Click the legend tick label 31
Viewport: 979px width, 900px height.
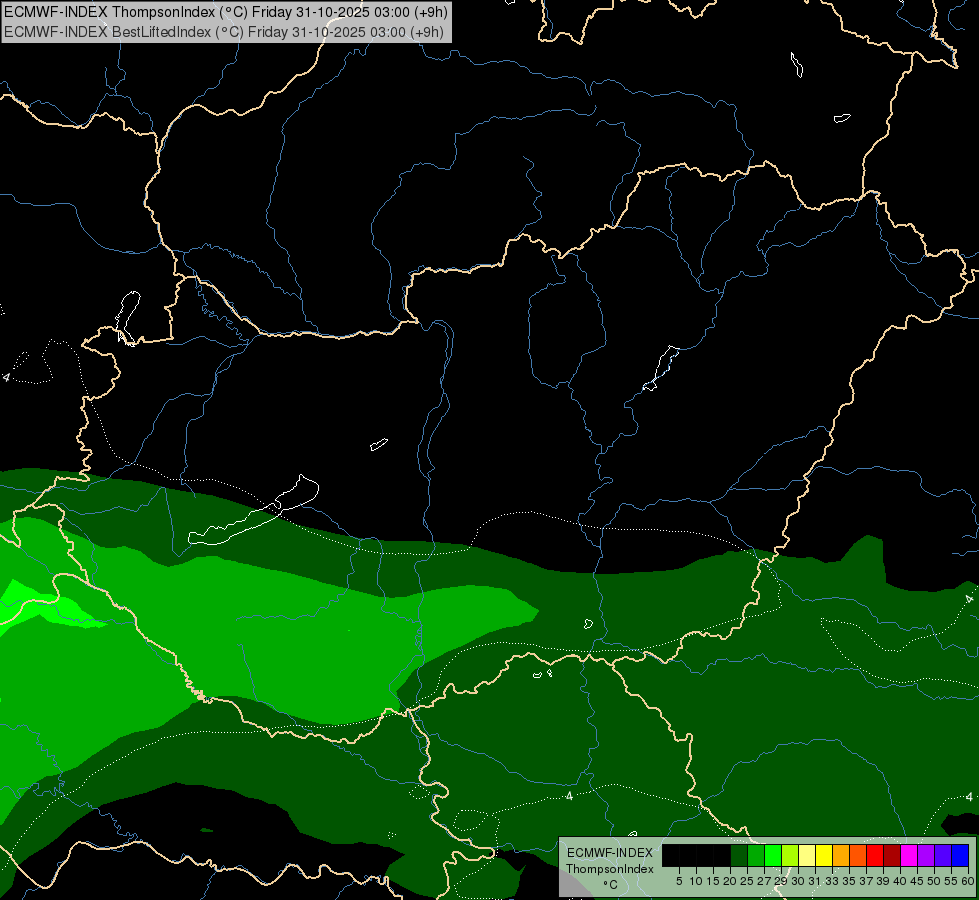pyautogui.click(x=815, y=881)
